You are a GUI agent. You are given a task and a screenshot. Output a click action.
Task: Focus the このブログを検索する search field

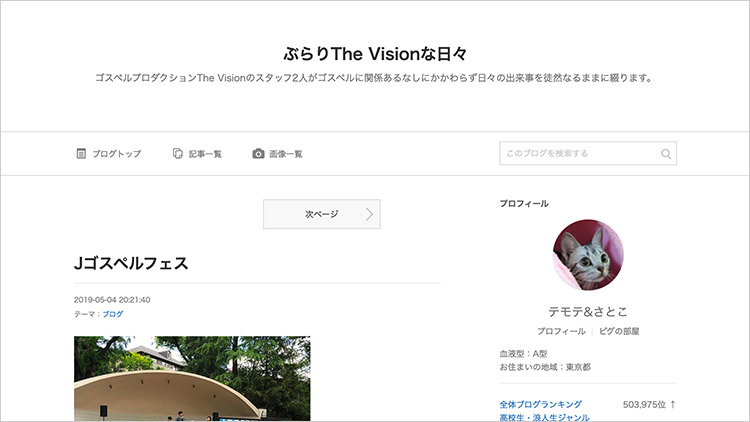(588, 153)
